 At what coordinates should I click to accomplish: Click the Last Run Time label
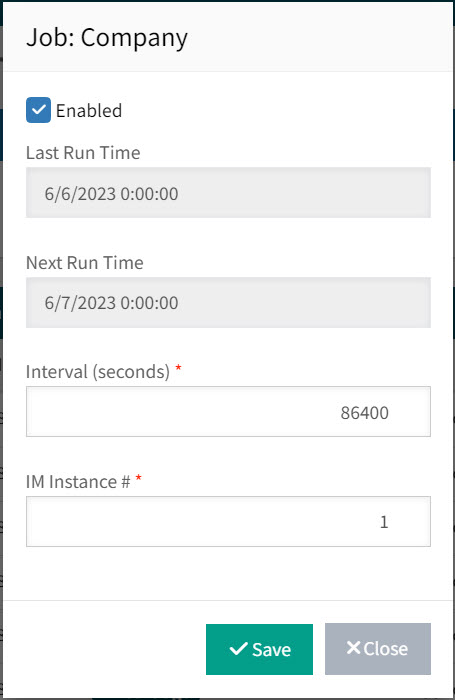tap(83, 153)
